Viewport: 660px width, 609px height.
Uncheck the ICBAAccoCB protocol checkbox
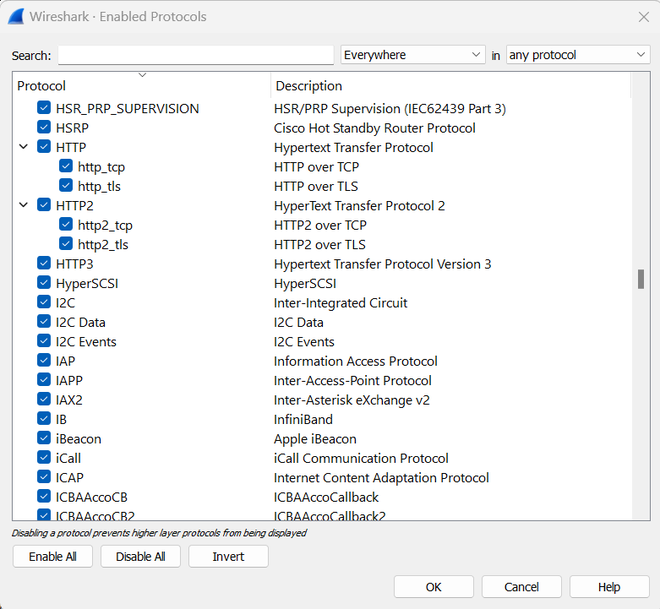tap(44, 496)
